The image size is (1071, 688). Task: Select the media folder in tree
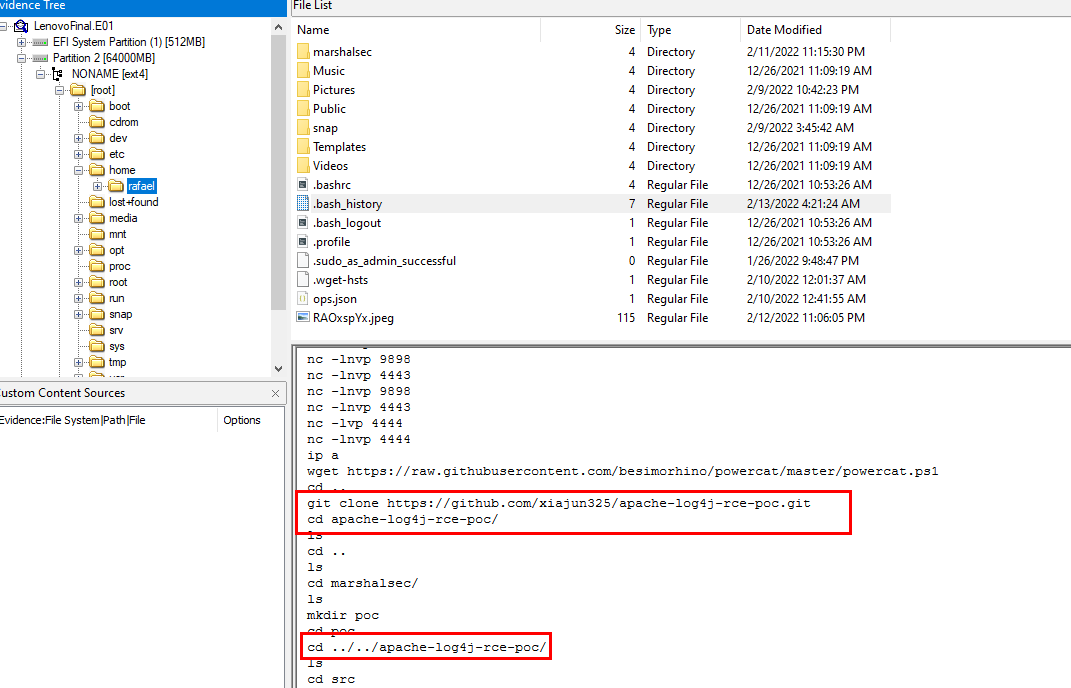click(x=123, y=218)
